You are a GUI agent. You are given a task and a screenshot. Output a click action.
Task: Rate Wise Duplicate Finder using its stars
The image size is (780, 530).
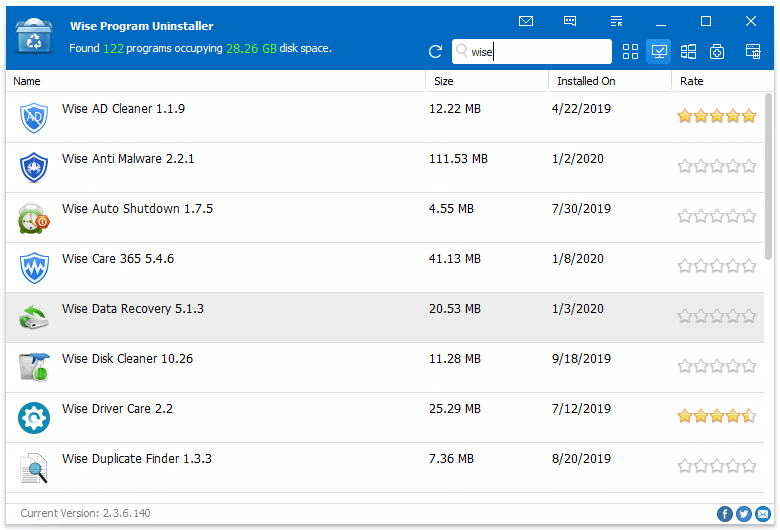717,466
